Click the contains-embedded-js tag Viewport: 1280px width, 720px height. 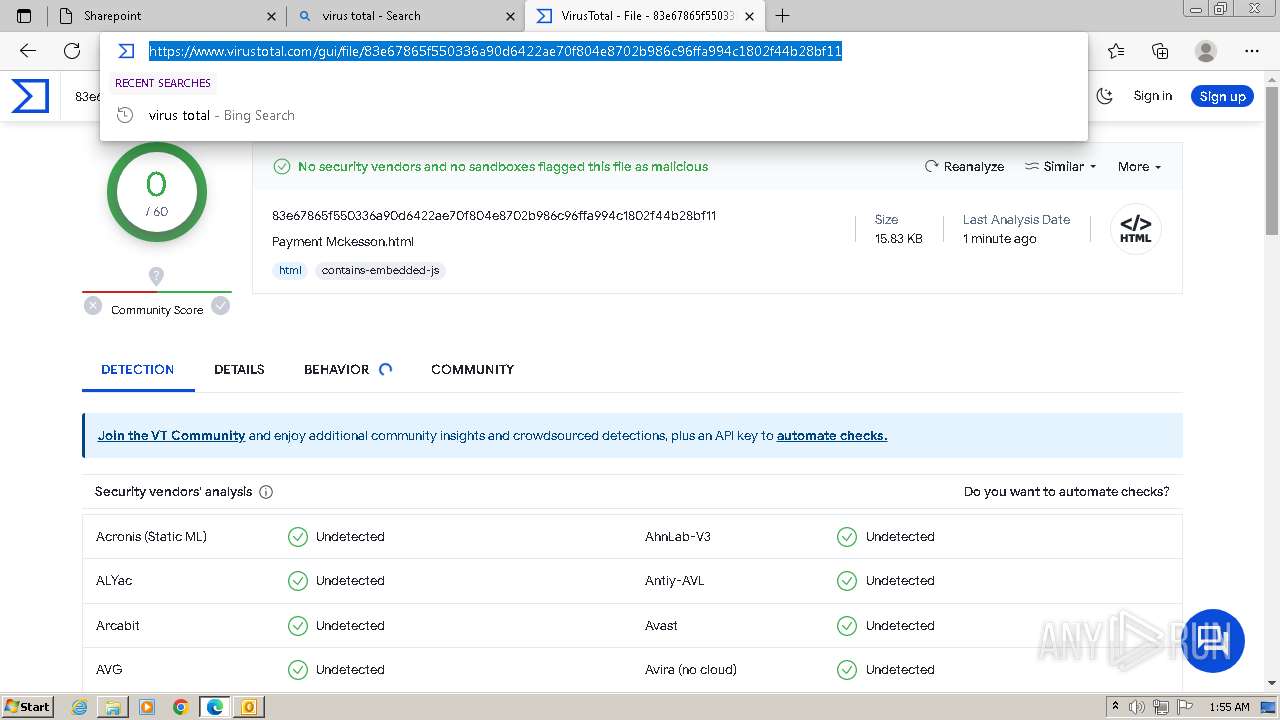pos(380,270)
